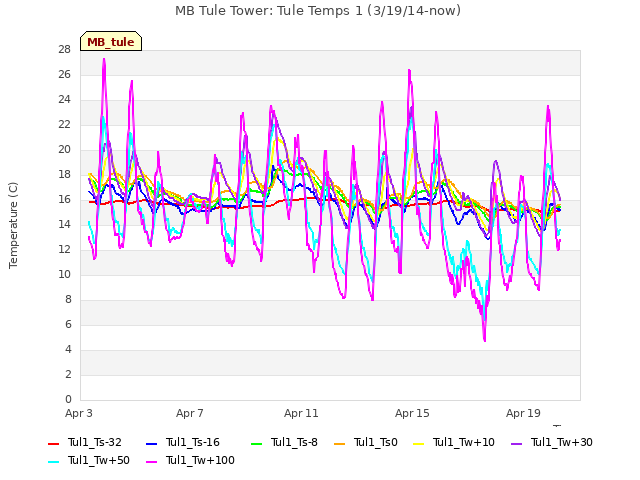Click the orange Tul1_Ts0 legend swatch
The height and width of the screenshot is (480, 640).
[x=339, y=444]
